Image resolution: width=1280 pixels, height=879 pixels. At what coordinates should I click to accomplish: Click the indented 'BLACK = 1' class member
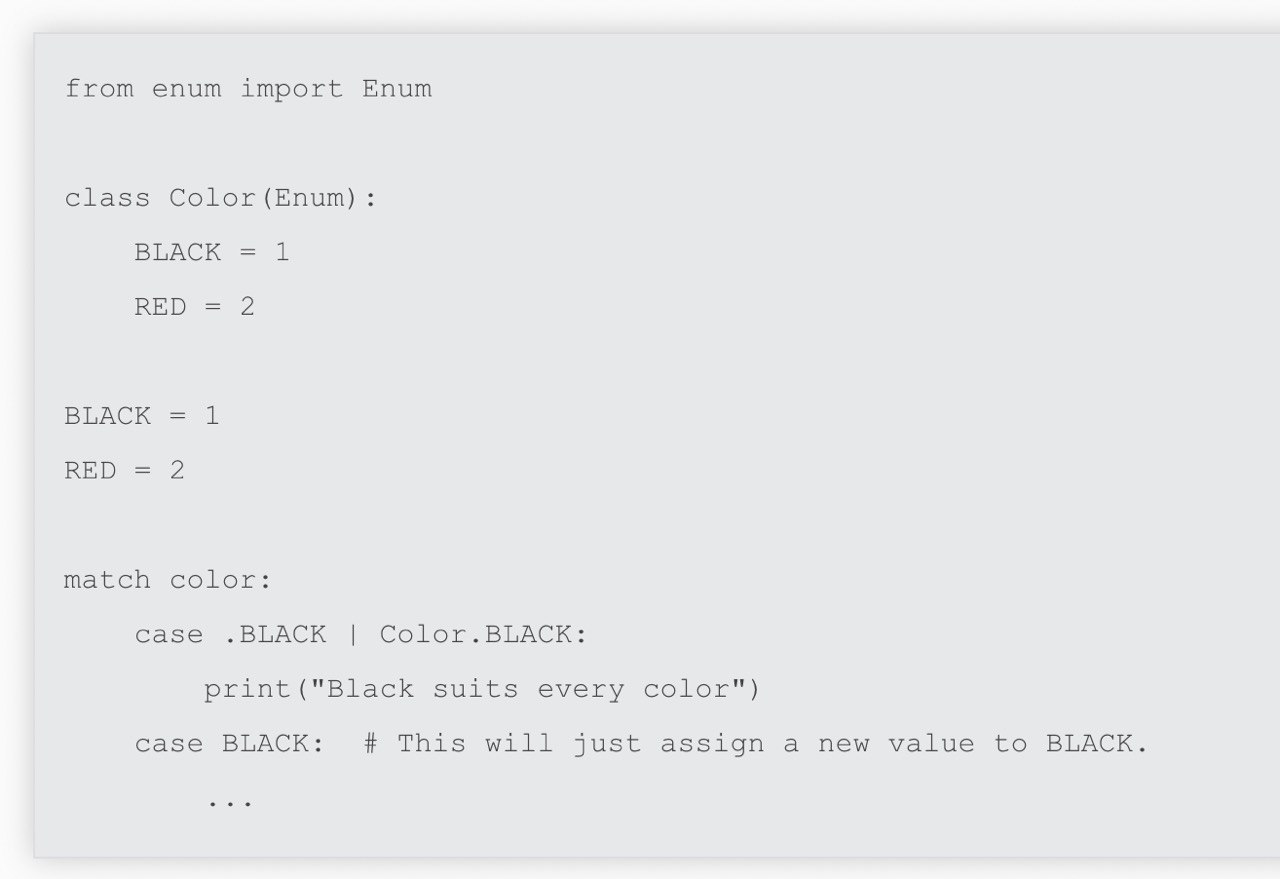212,252
